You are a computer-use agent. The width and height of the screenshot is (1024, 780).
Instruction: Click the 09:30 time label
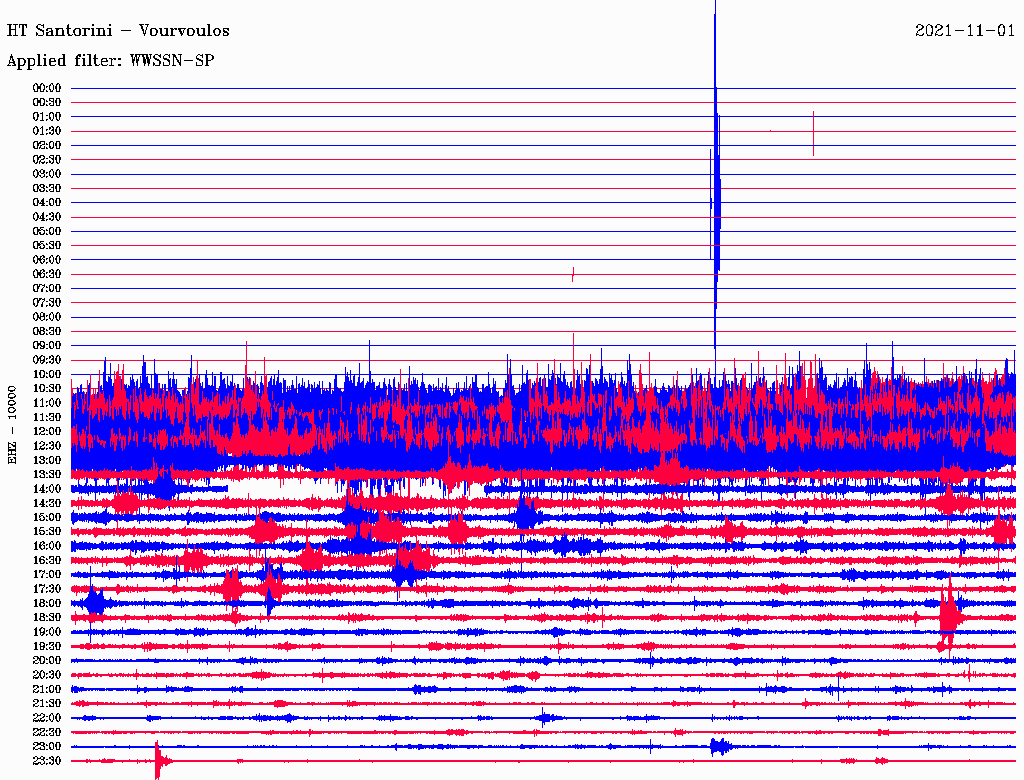47,360
